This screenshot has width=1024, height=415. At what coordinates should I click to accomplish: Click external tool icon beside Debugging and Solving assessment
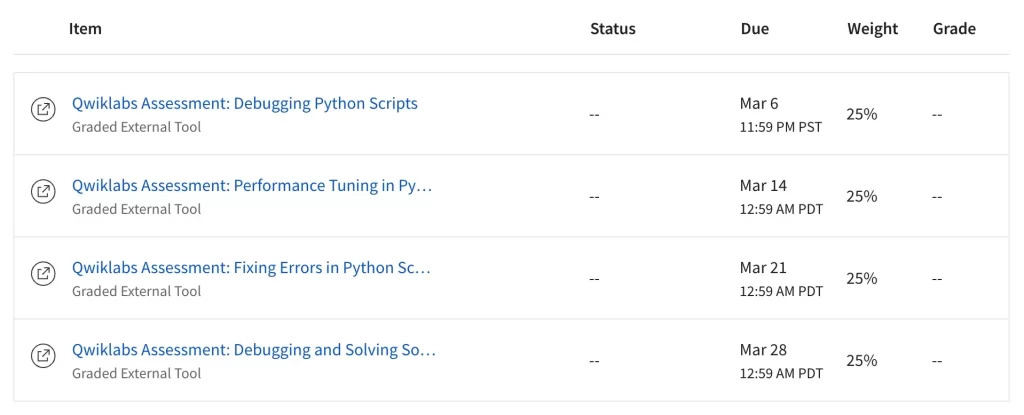(x=43, y=355)
